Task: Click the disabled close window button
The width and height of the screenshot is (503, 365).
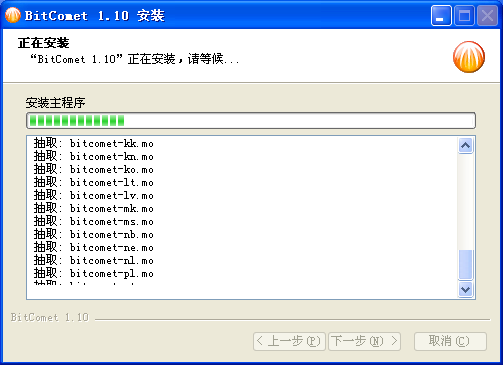Action: point(487,15)
